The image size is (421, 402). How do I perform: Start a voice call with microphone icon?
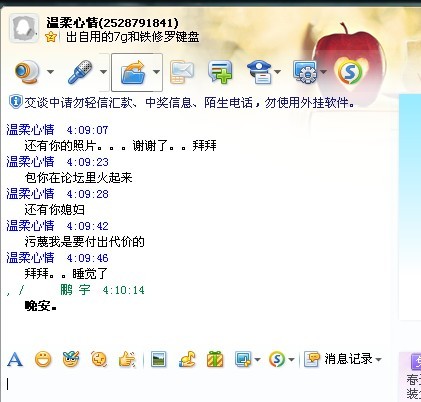[x=80, y=72]
